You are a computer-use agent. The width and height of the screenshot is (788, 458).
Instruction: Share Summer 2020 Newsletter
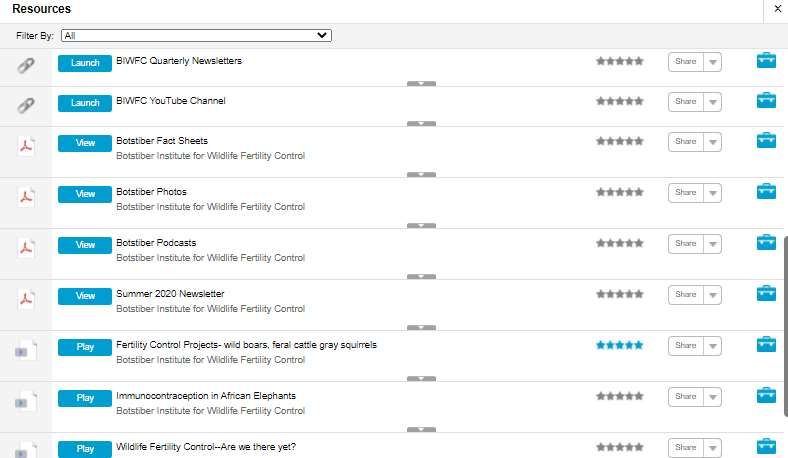click(685, 295)
